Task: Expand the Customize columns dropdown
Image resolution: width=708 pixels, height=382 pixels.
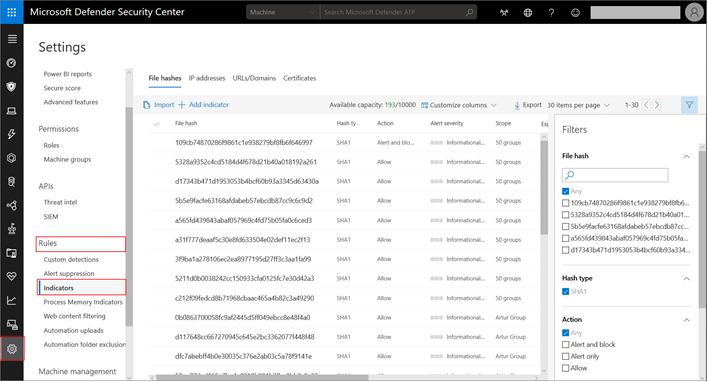Action: coord(459,105)
